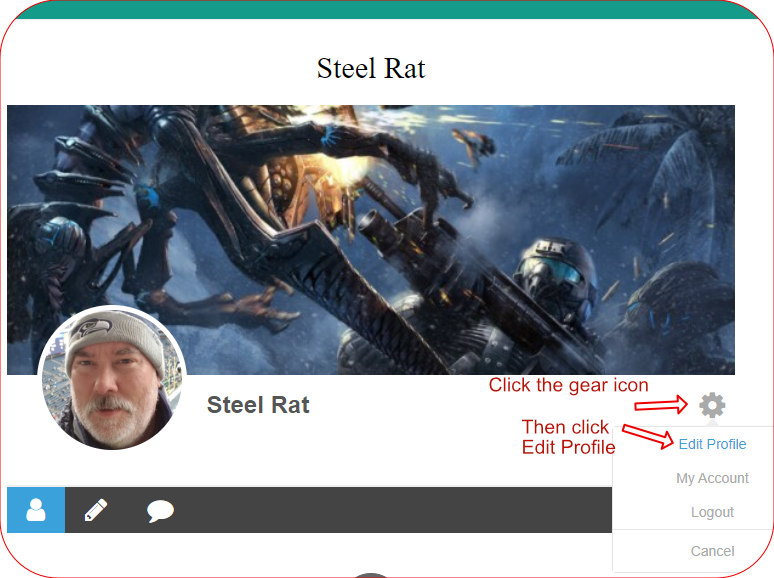Image resolution: width=774 pixels, height=578 pixels.
Task: Click the red arrow pointing at Edit Profile
Action: pyautogui.click(x=648, y=436)
